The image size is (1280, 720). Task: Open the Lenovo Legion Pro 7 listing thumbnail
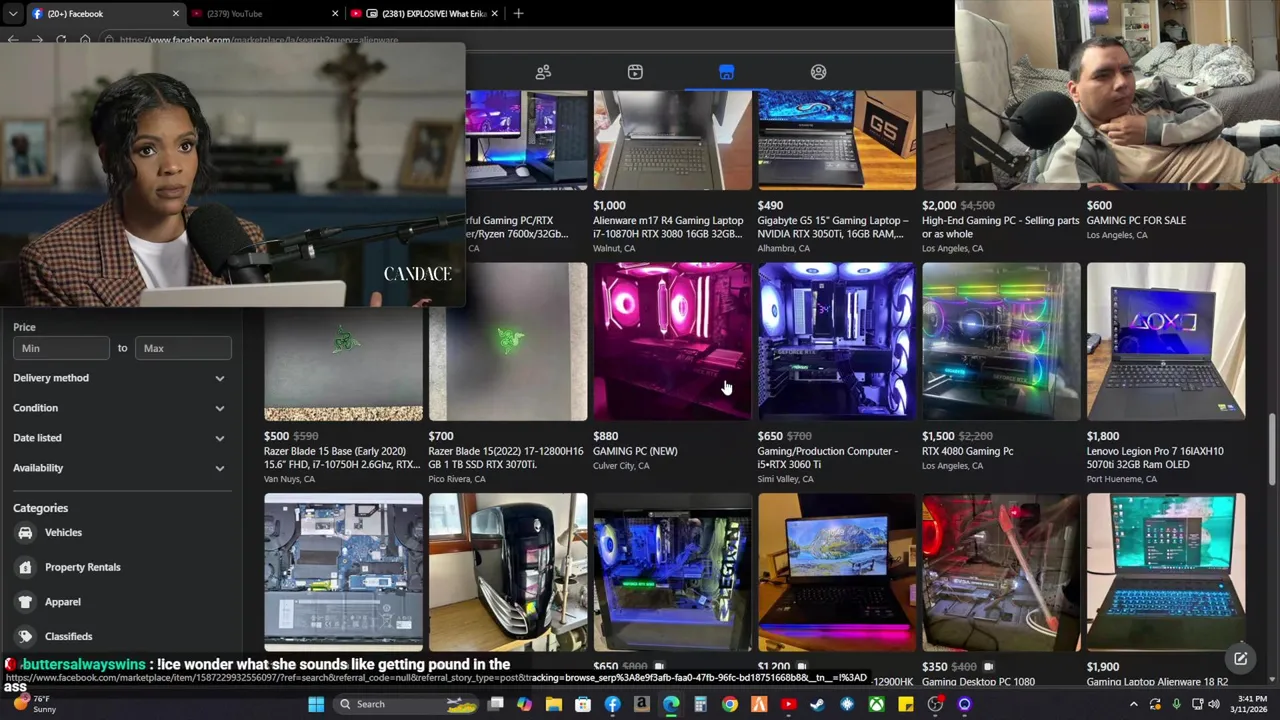pyautogui.click(x=1166, y=341)
